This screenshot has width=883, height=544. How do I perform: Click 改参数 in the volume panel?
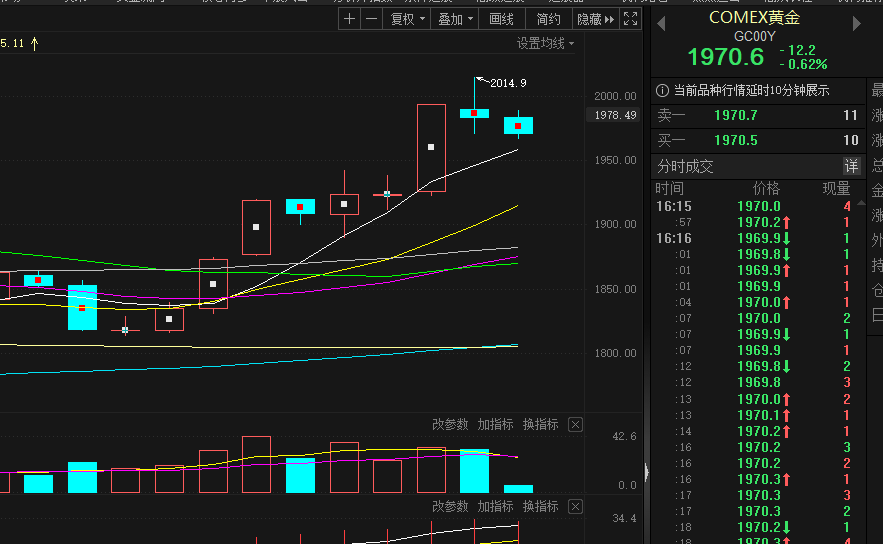450,425
